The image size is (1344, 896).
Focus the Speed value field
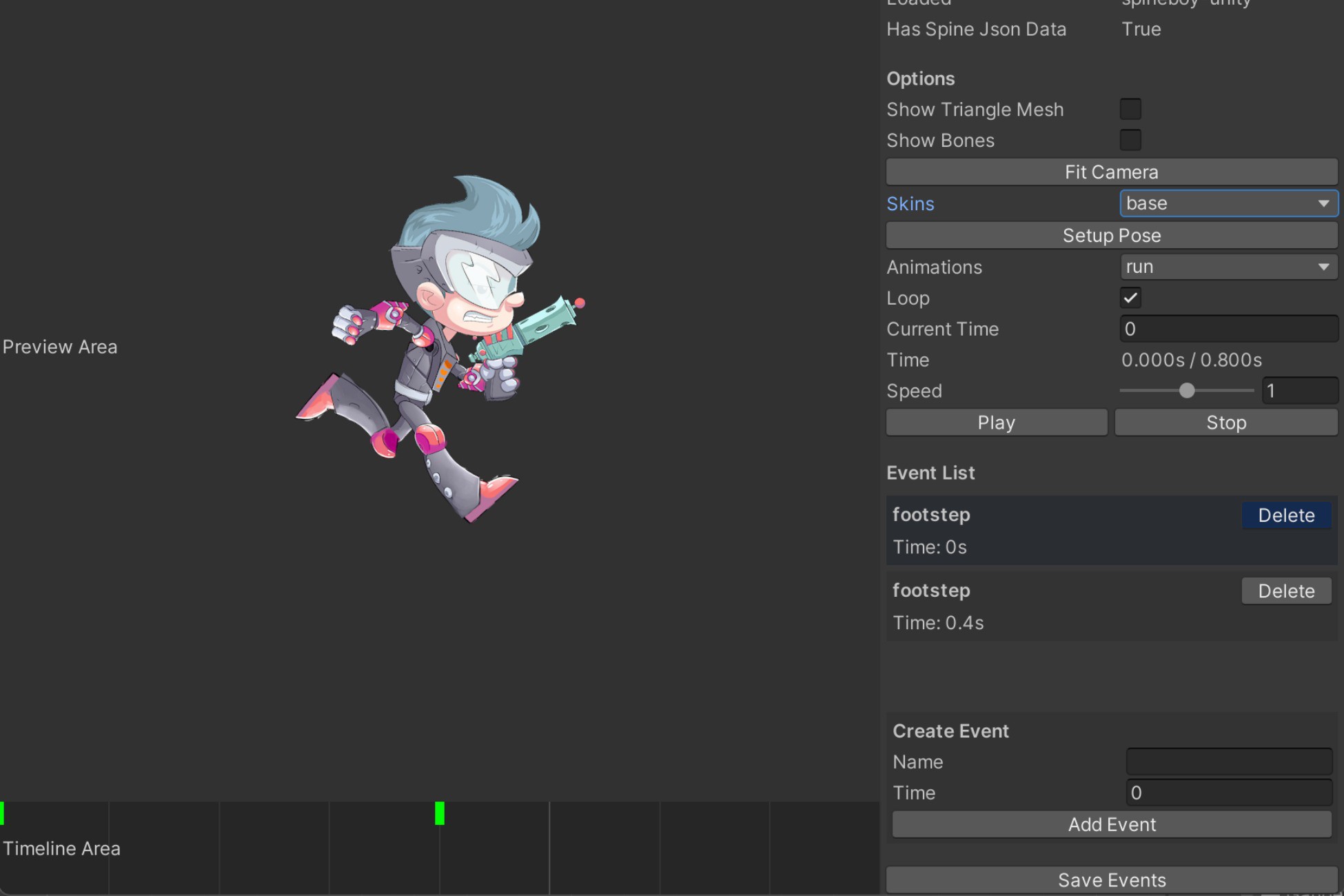pos(1300,391)
